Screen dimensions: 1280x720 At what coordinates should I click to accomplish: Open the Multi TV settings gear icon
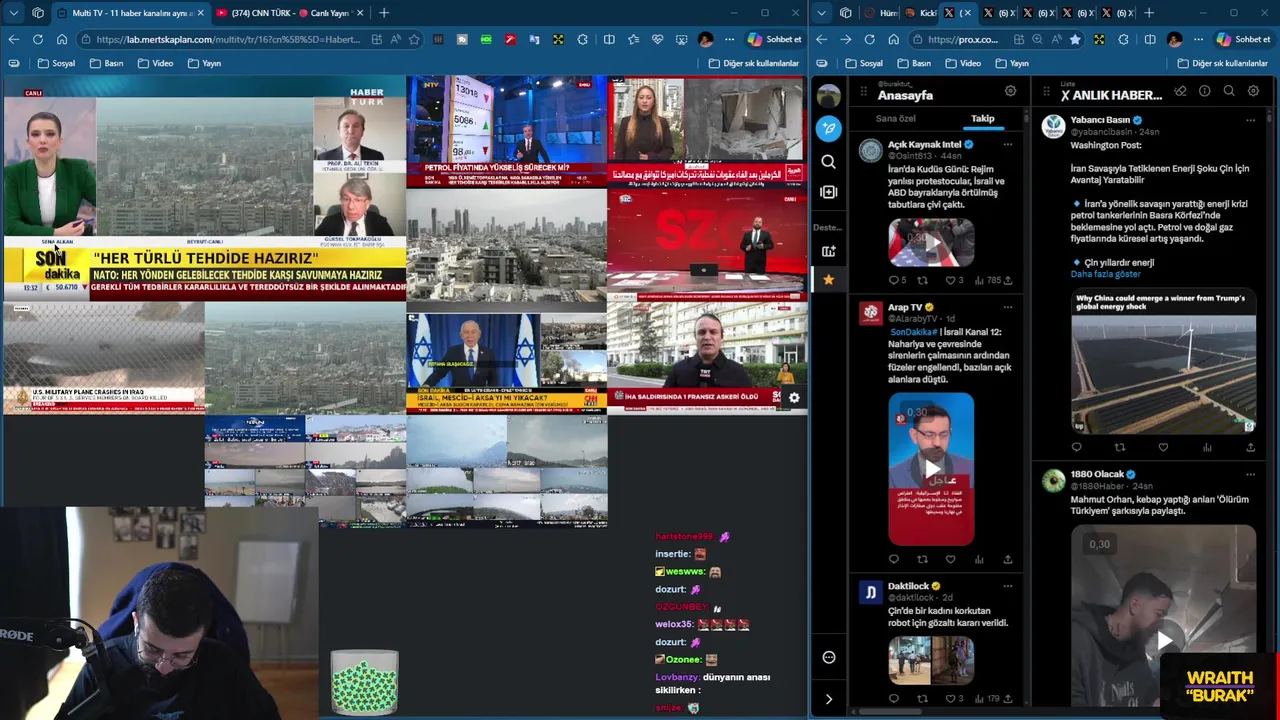pyautogui.click(x=794, y=398)
